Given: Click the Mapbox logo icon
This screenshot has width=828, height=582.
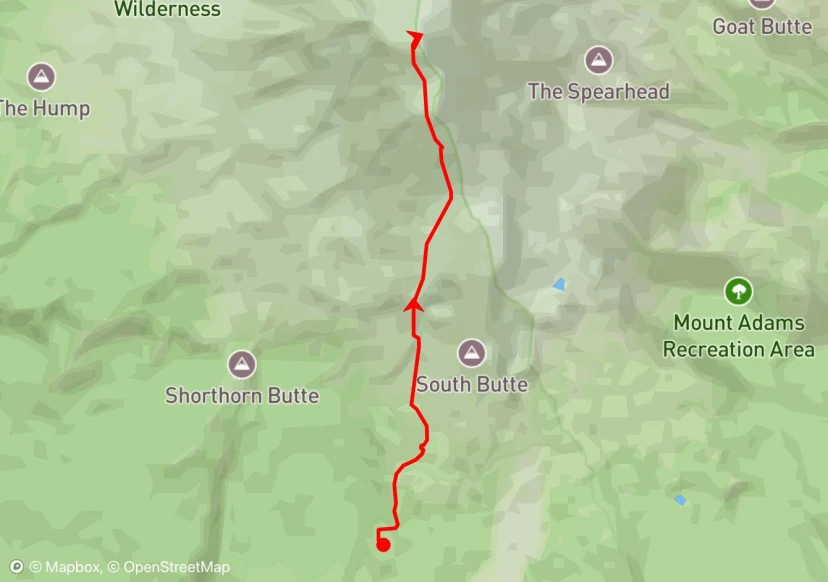Looking at the screenshot, I should pos(16,567).
